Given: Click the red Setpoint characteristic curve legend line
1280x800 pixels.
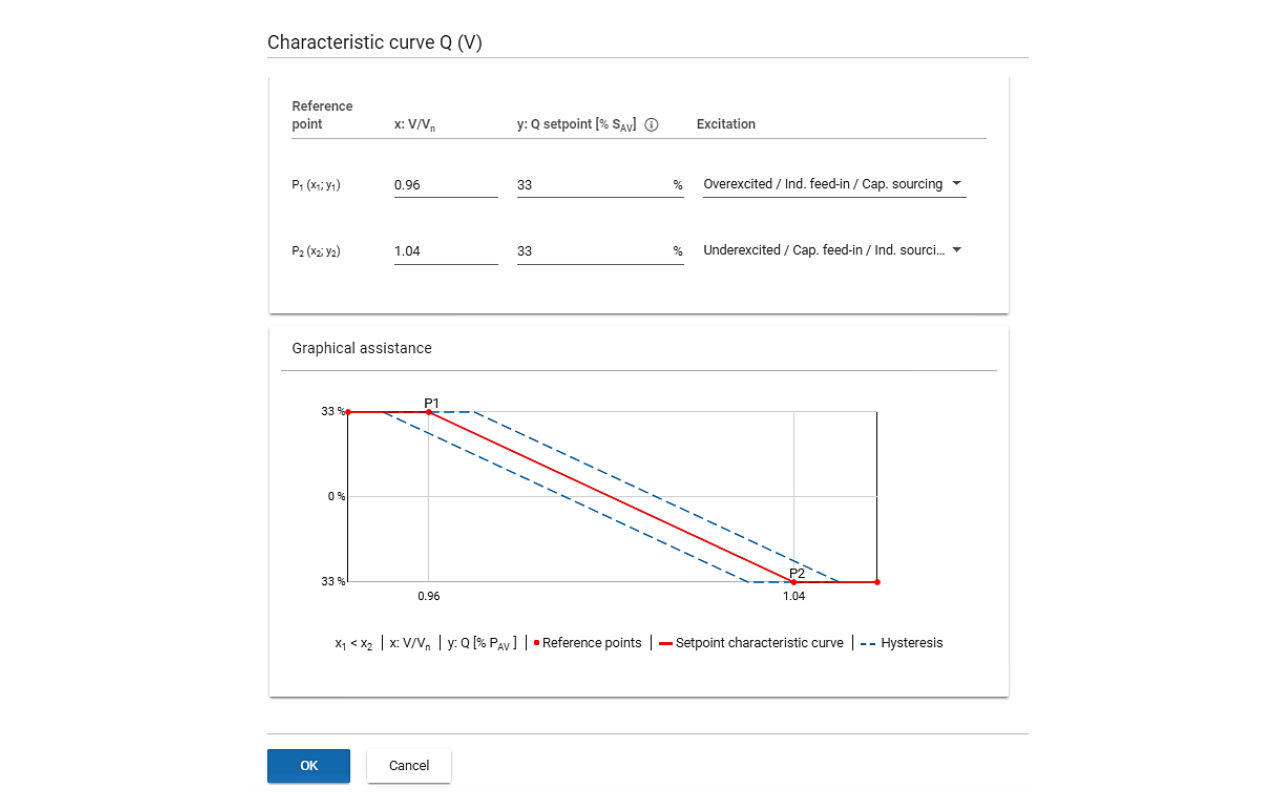Looking at the screenshot, I should pyautogui.click(x=665, y=644).
